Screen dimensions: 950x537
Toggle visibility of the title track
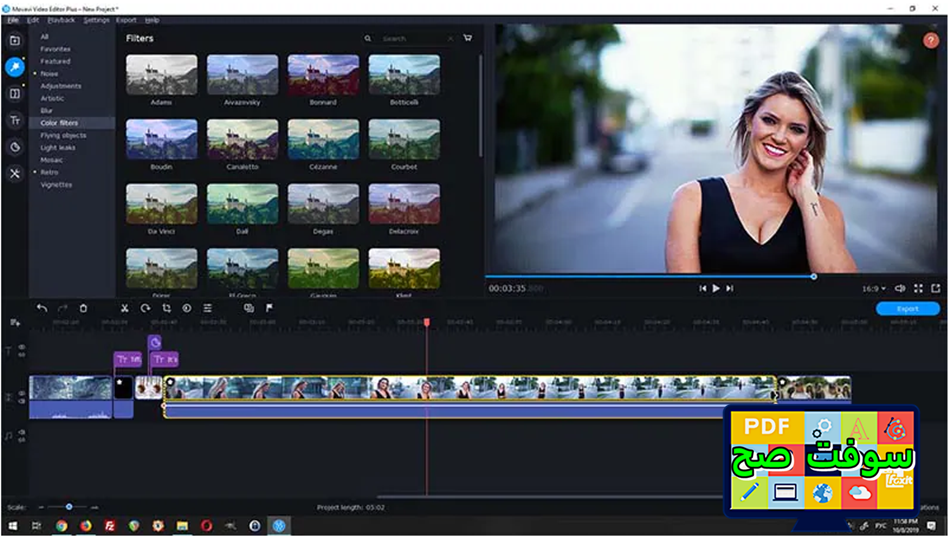(22, 347)
